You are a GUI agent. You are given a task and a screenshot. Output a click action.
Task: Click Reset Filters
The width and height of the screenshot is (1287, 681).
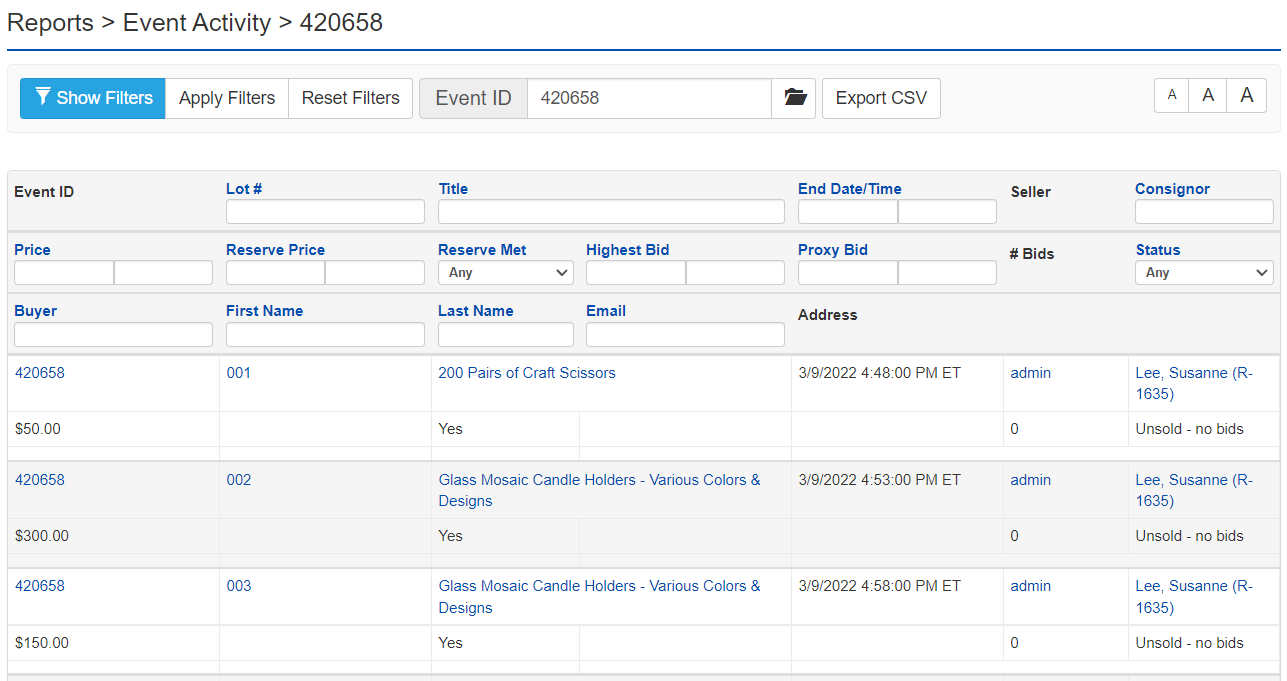[x=351, y=98]
